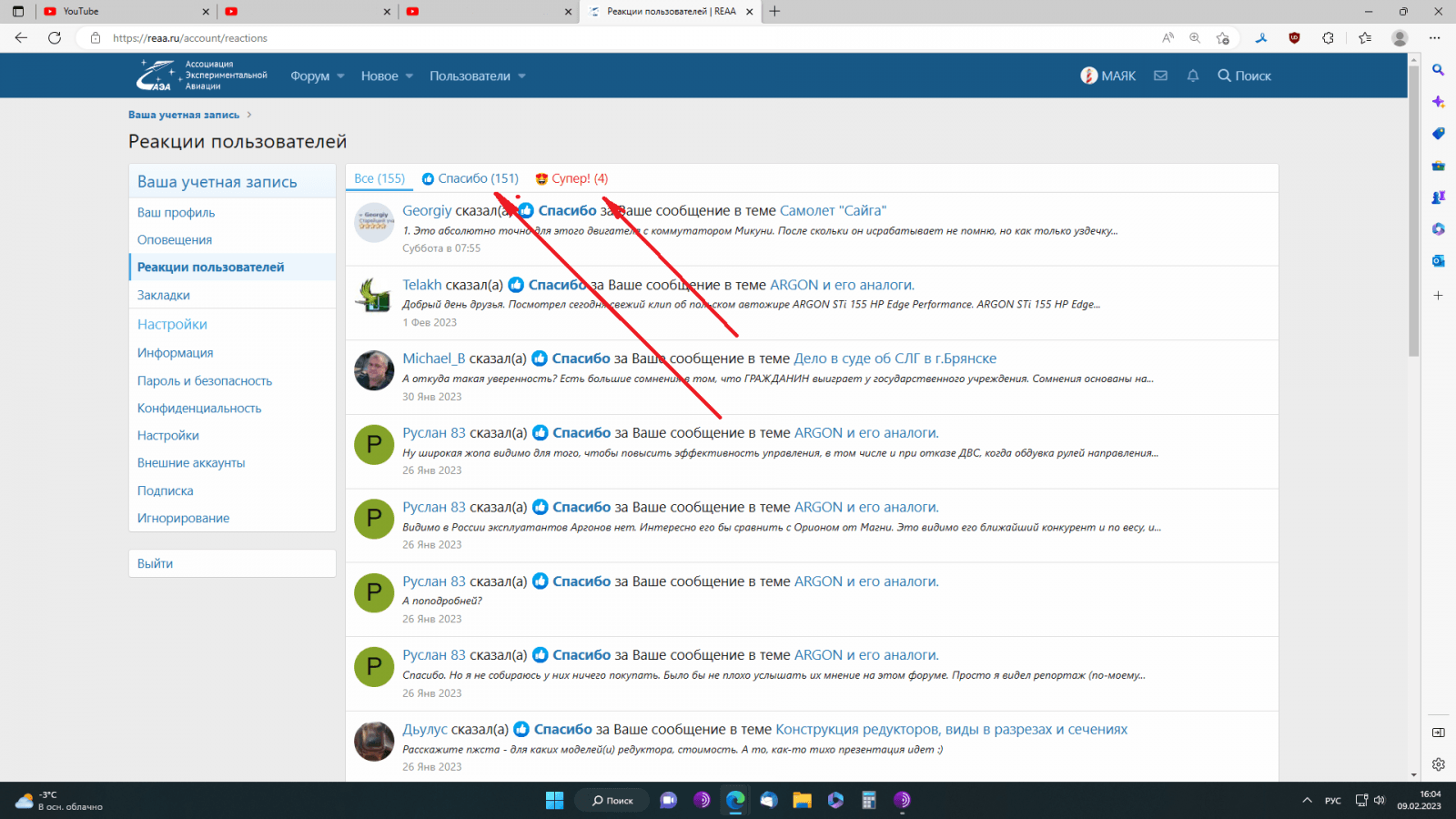Click the notifications bell icon
Image resolution: width=1456 pixels, height=819 pixels.
coord(1193,76)
